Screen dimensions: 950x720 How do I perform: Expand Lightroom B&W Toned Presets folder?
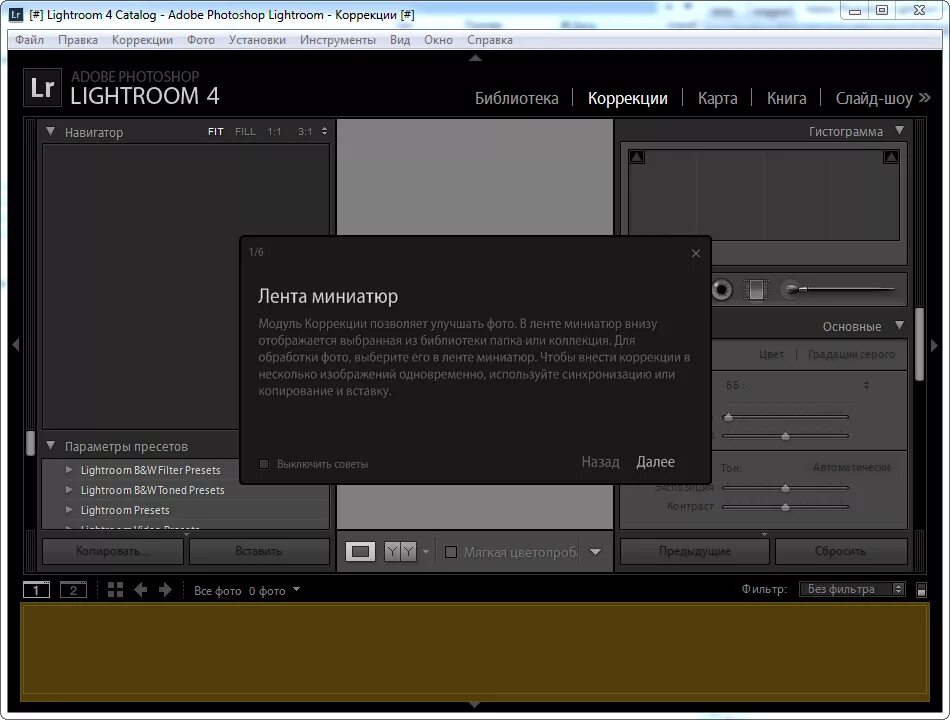pos(69,490)
